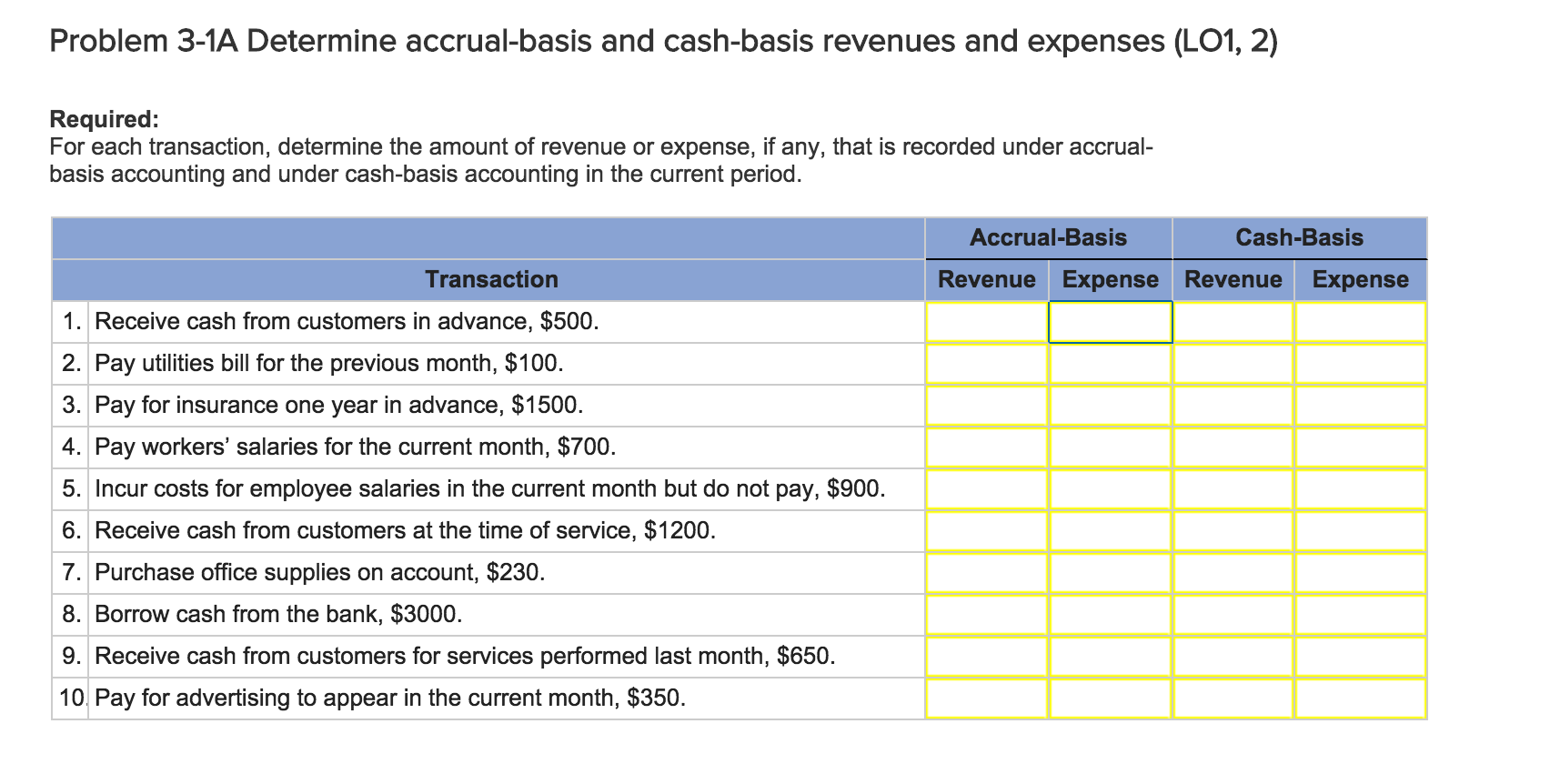Click Accrual-Basis Expense cell for transaction 6

(1111, 531)
